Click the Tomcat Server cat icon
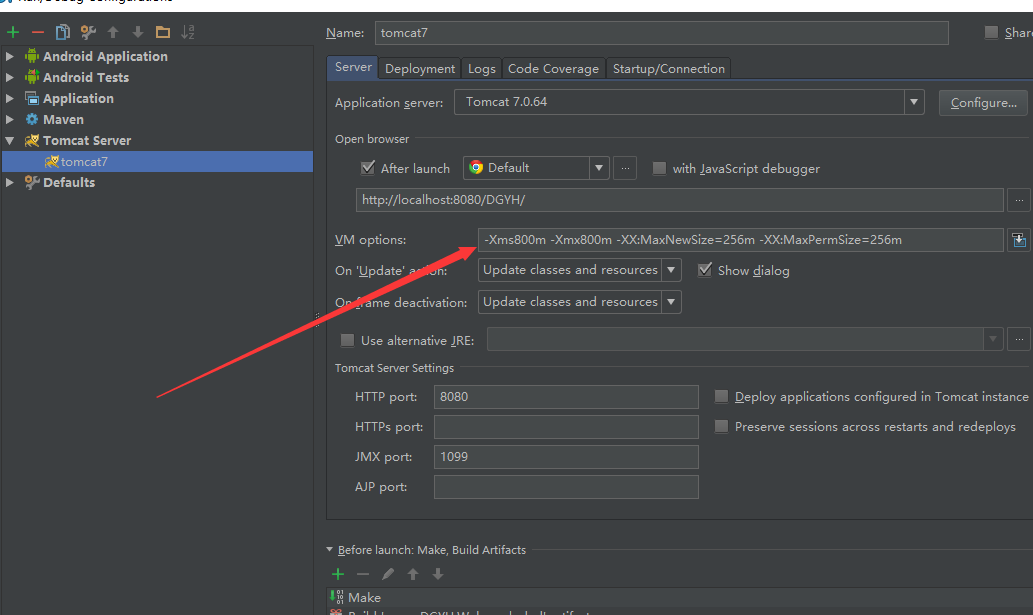The image size is (1033, 615). (x=32, y=140)
